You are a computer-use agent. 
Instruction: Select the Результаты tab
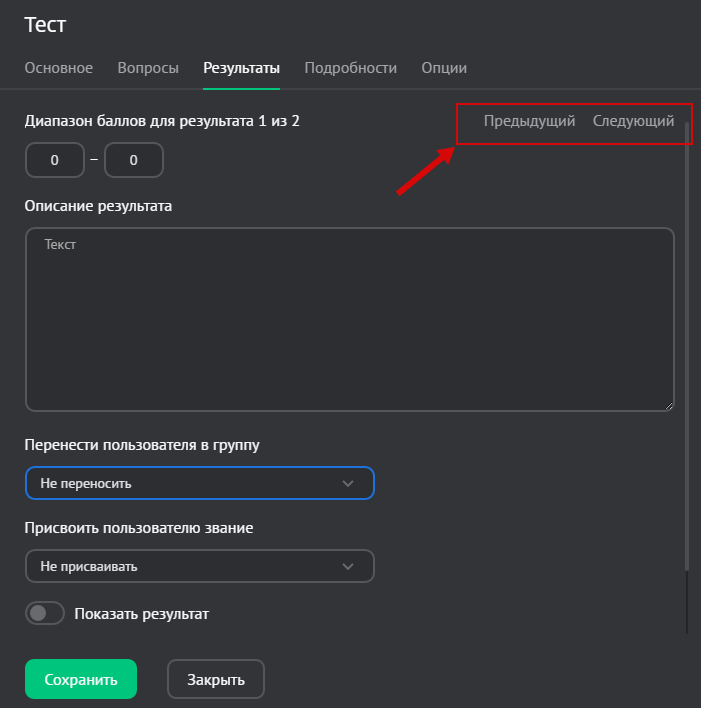[241, 68]
